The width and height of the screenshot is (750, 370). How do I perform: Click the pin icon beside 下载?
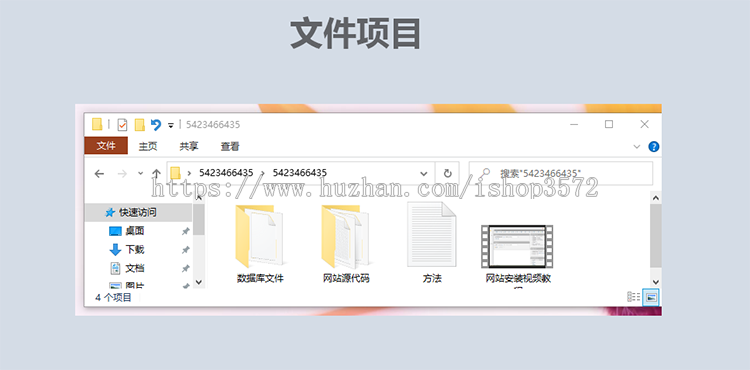186,250
